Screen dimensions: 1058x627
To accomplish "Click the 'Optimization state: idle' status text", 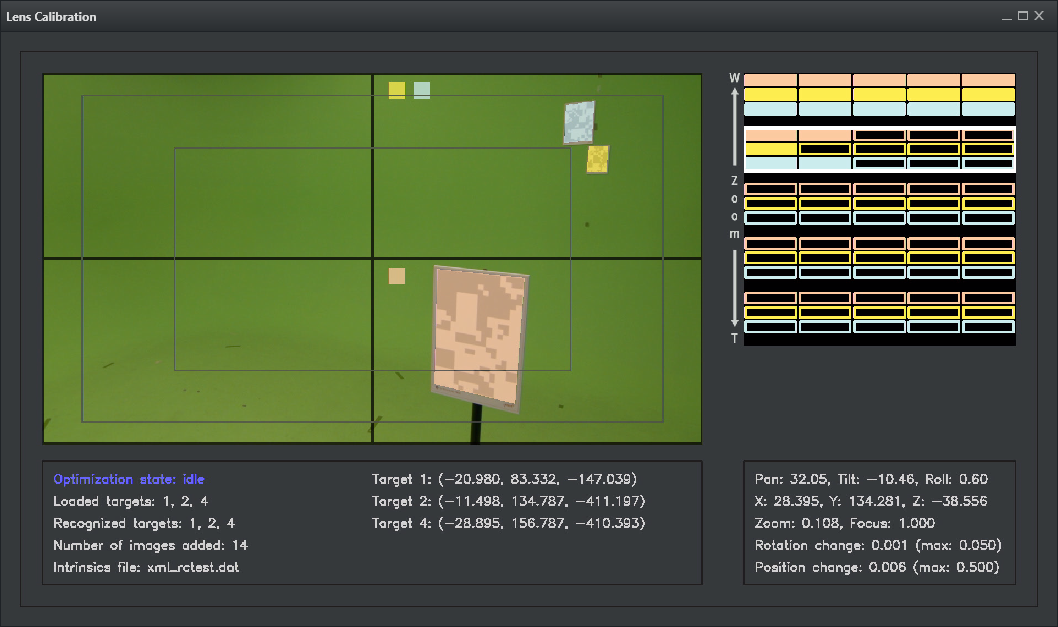I will point(129,479).
